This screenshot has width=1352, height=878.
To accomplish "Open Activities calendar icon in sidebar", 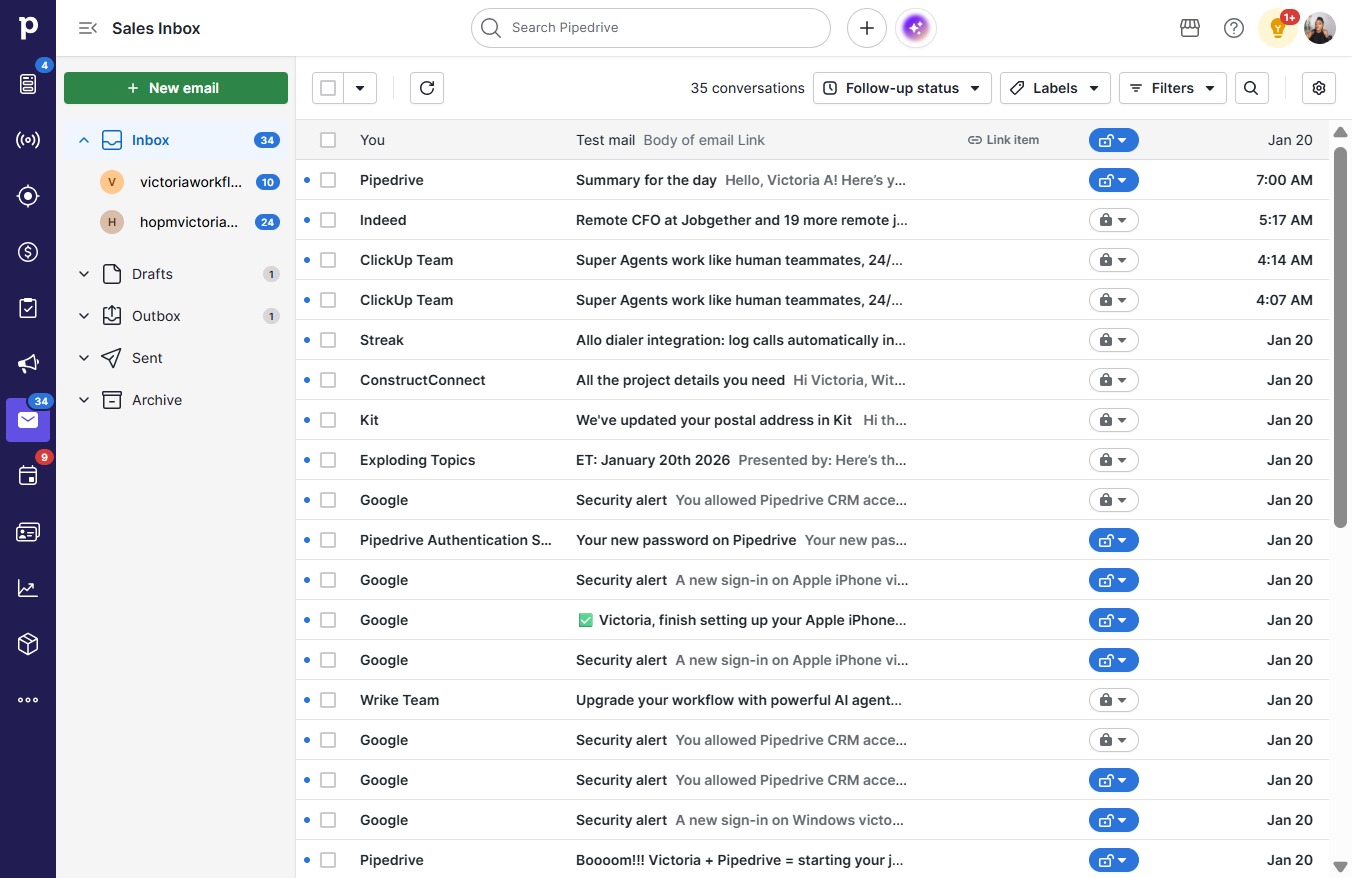I will click(x=28, y=476).
